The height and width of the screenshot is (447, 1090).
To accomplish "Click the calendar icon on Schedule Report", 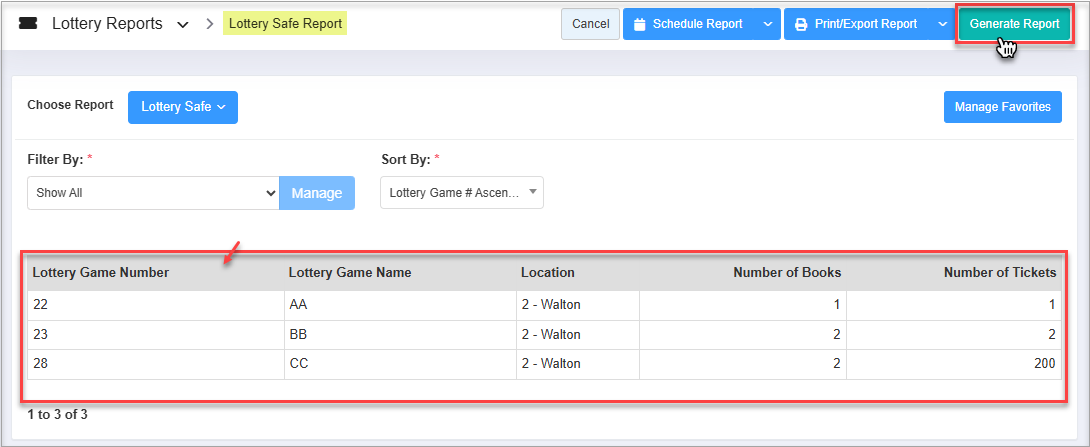I will click(640, 24).
